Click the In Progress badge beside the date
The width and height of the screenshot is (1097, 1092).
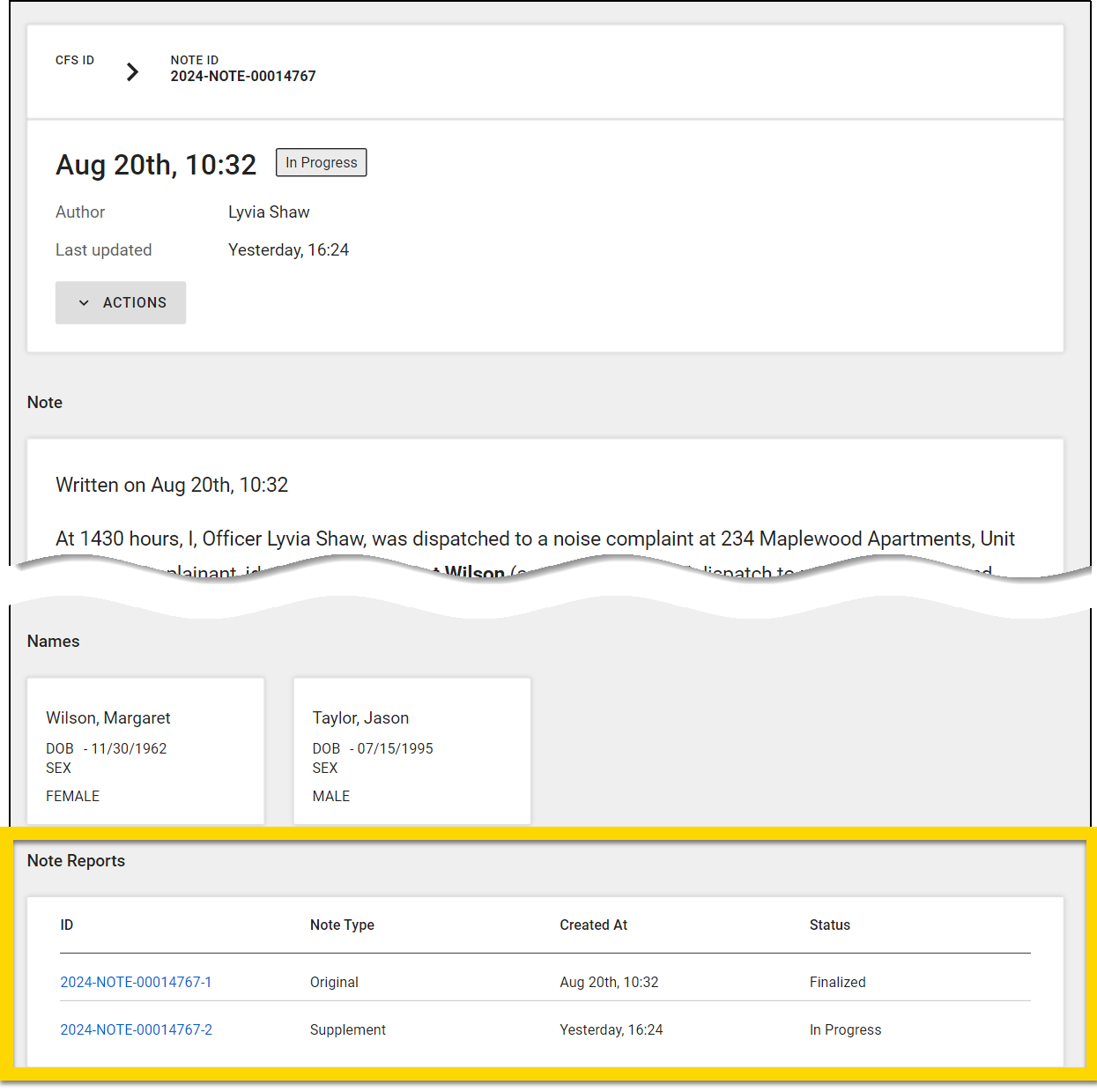(321, 163)
